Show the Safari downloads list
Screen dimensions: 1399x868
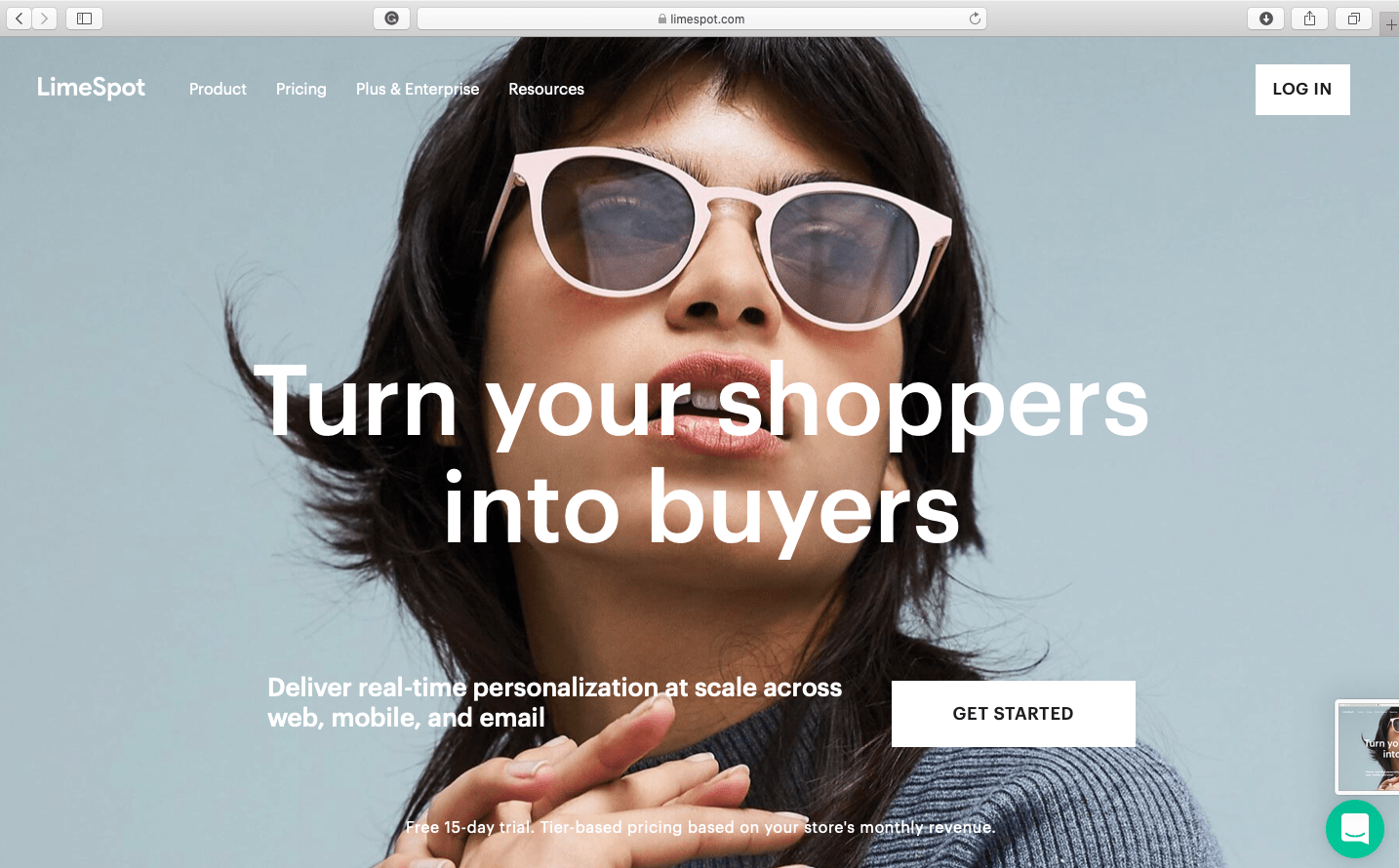pyautogui.click(x=1266, y=19)
